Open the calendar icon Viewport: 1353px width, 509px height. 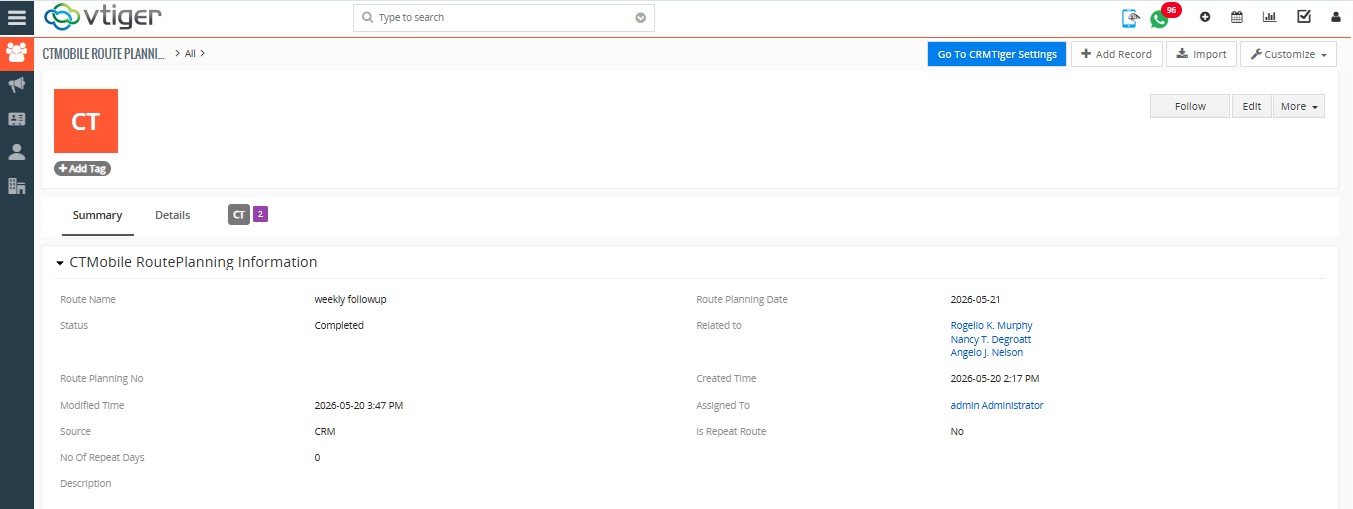coord(1237,17)
